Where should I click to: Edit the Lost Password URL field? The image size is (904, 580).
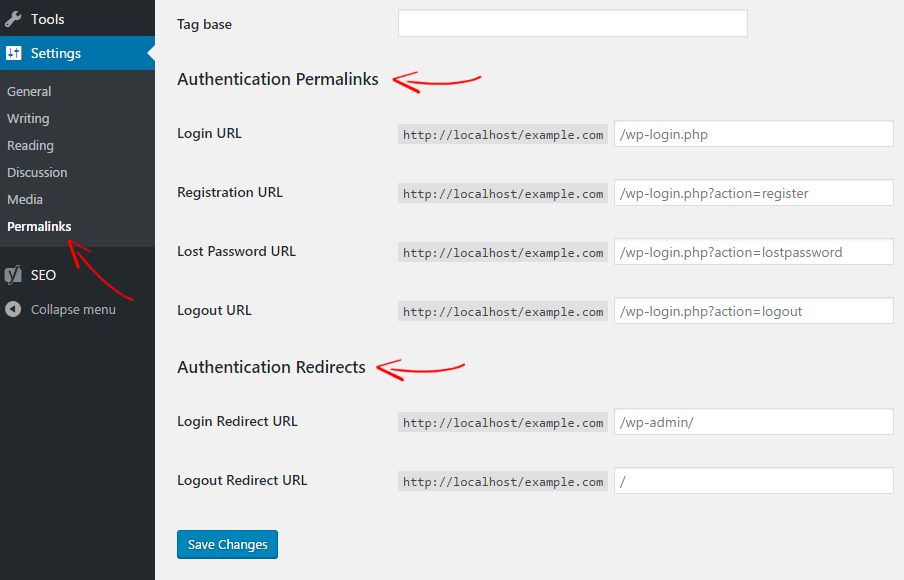coord(754,251)
